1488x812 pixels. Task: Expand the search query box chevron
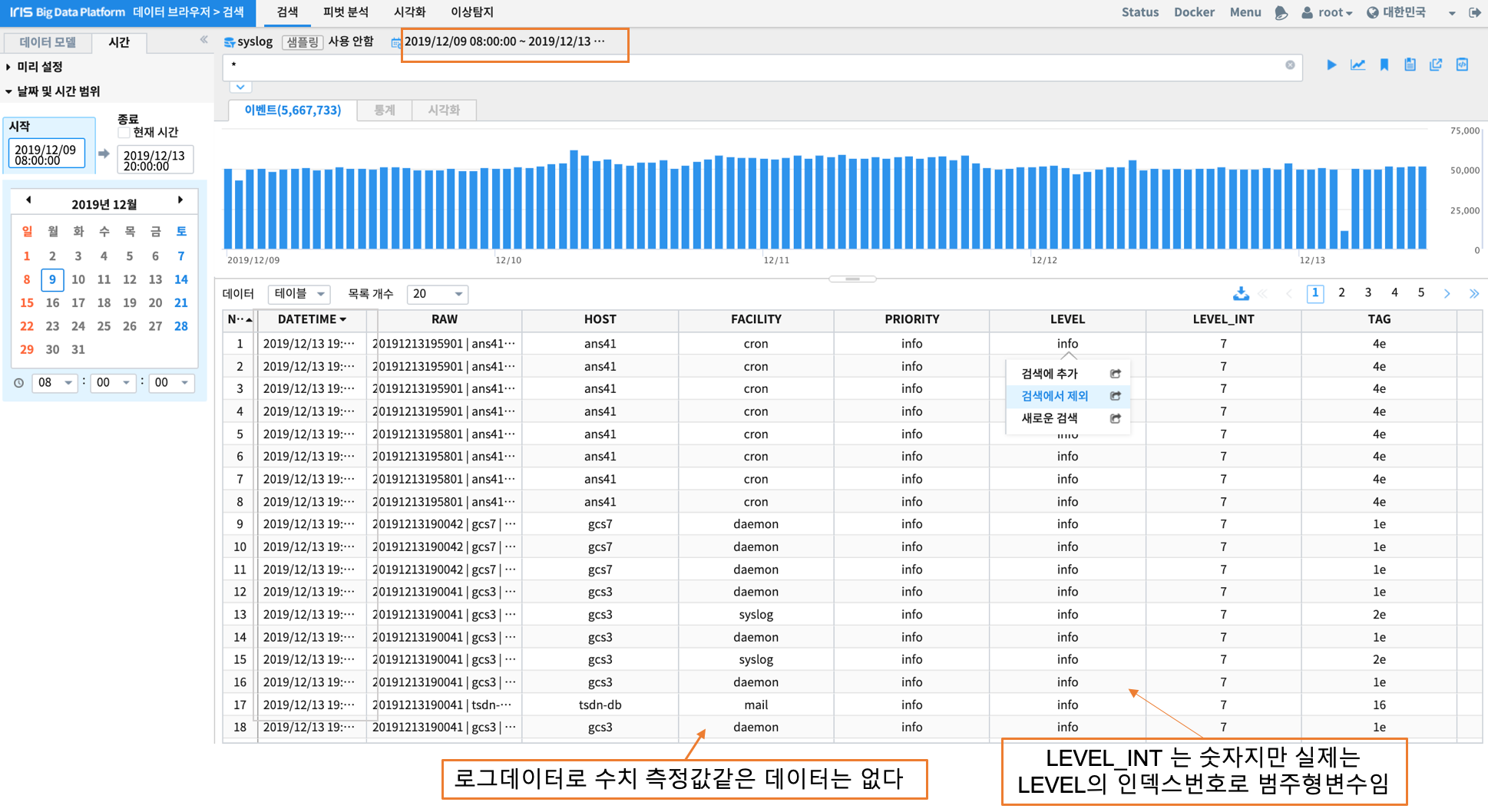point(240,87)
